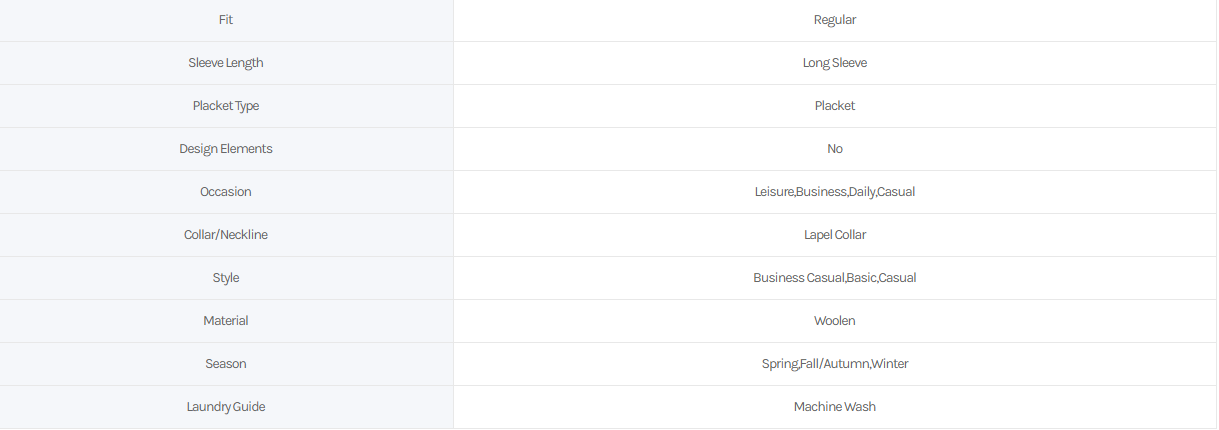This screenshot has height=430, width=1219.
Task: Click the Leisure,Business,Daily,Casual text
Action: point(835,192)
